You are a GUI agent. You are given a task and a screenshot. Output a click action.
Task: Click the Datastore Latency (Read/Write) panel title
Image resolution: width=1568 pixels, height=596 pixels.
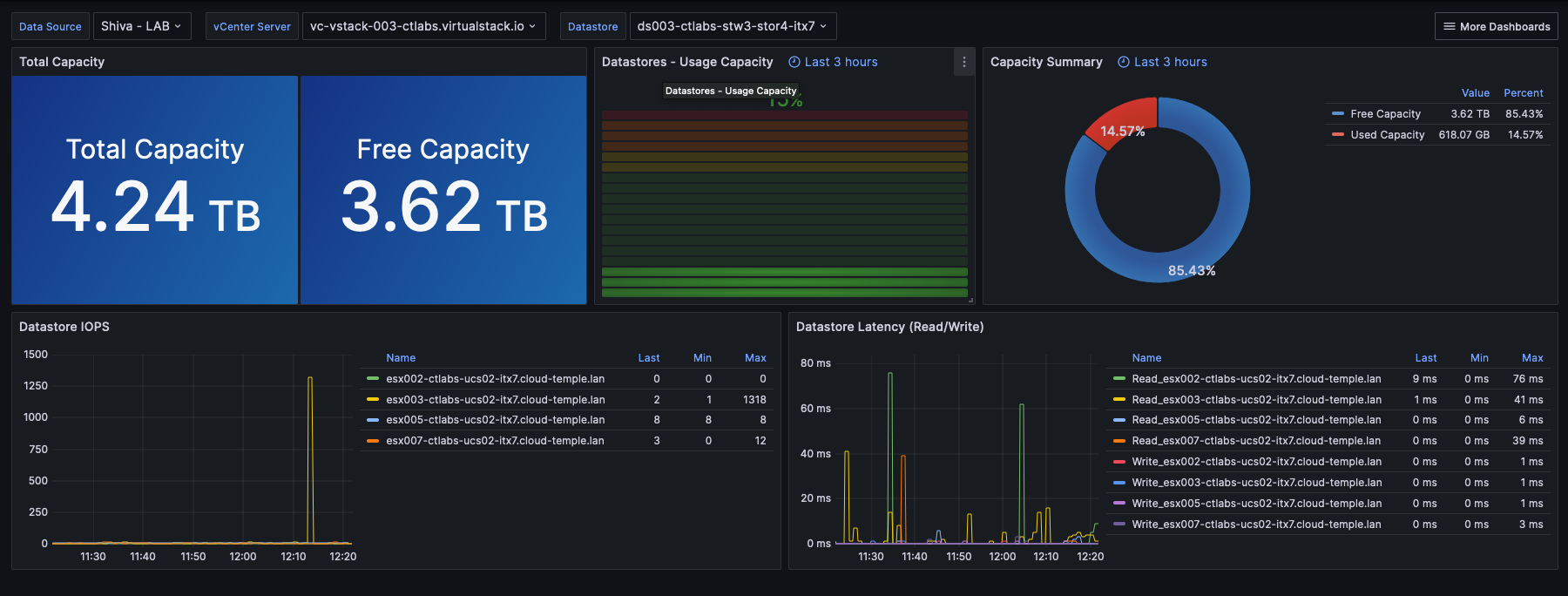[889, 327]
